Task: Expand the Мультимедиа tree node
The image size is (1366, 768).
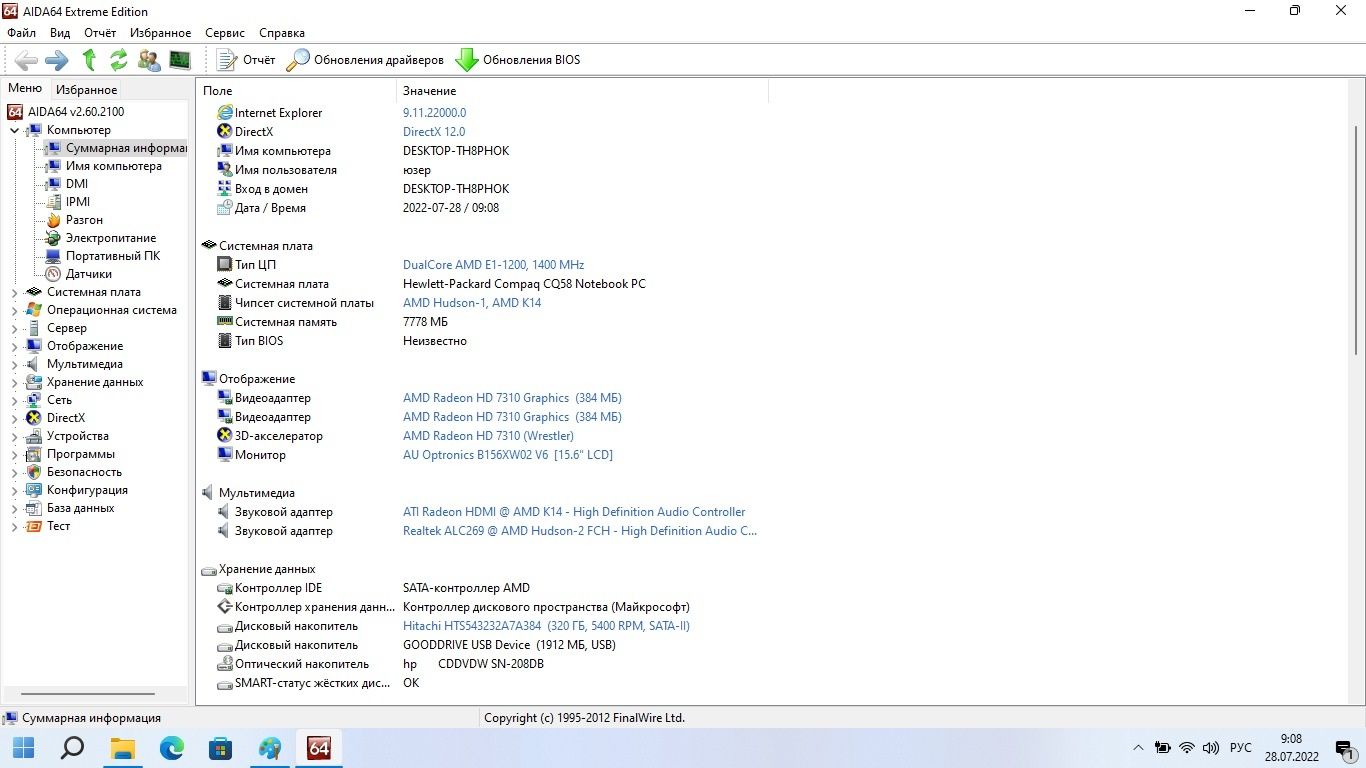Action: pyautogui.click(x=14, y=364)
